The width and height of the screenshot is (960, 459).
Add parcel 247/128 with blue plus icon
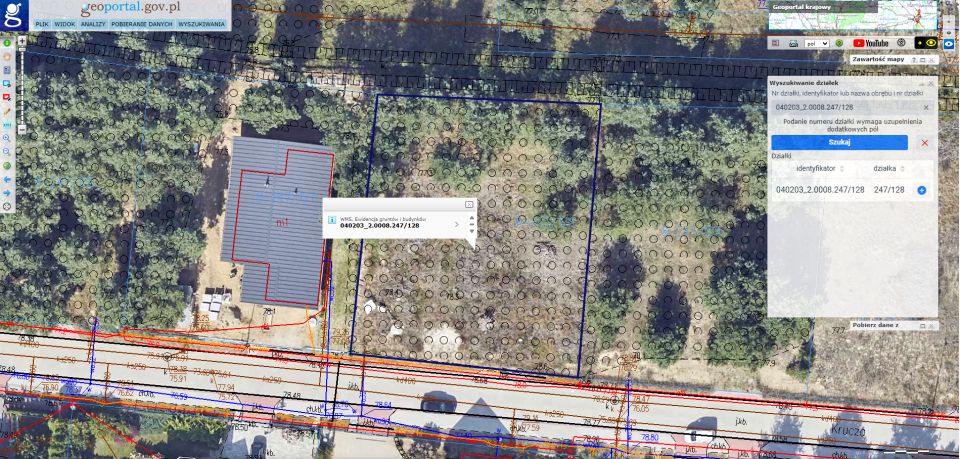click(x=921, y=190)
